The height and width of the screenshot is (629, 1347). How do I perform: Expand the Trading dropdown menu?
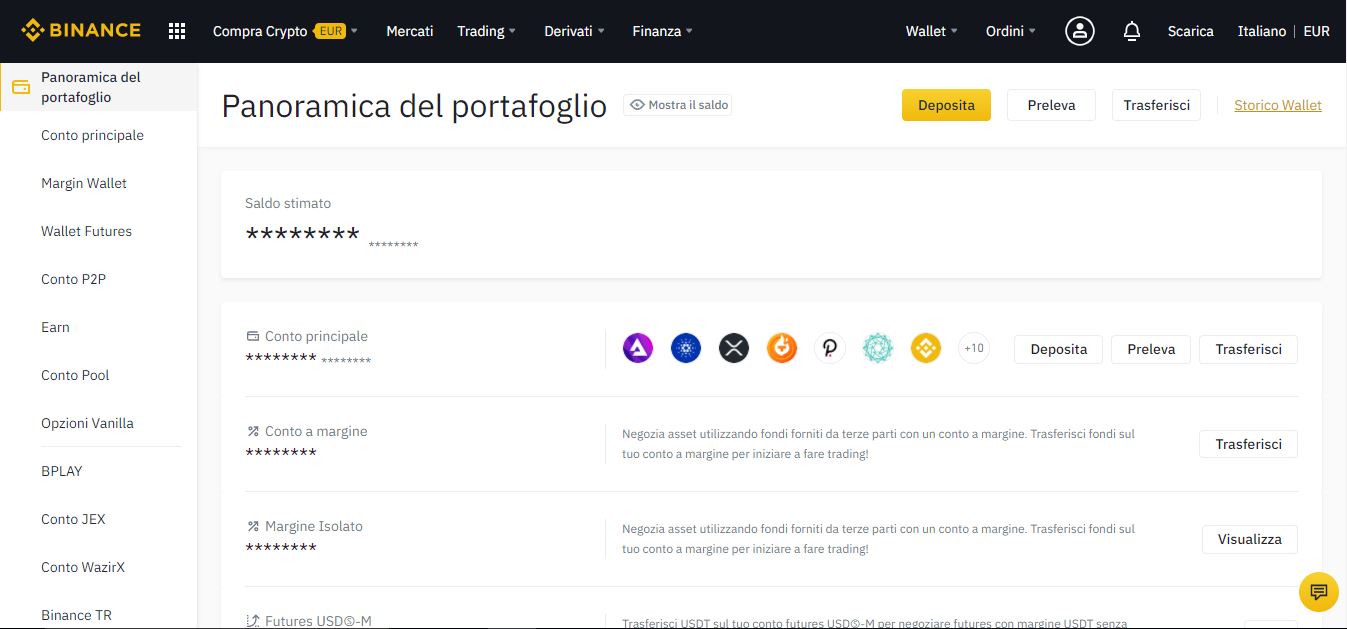[x=487, y=31]
